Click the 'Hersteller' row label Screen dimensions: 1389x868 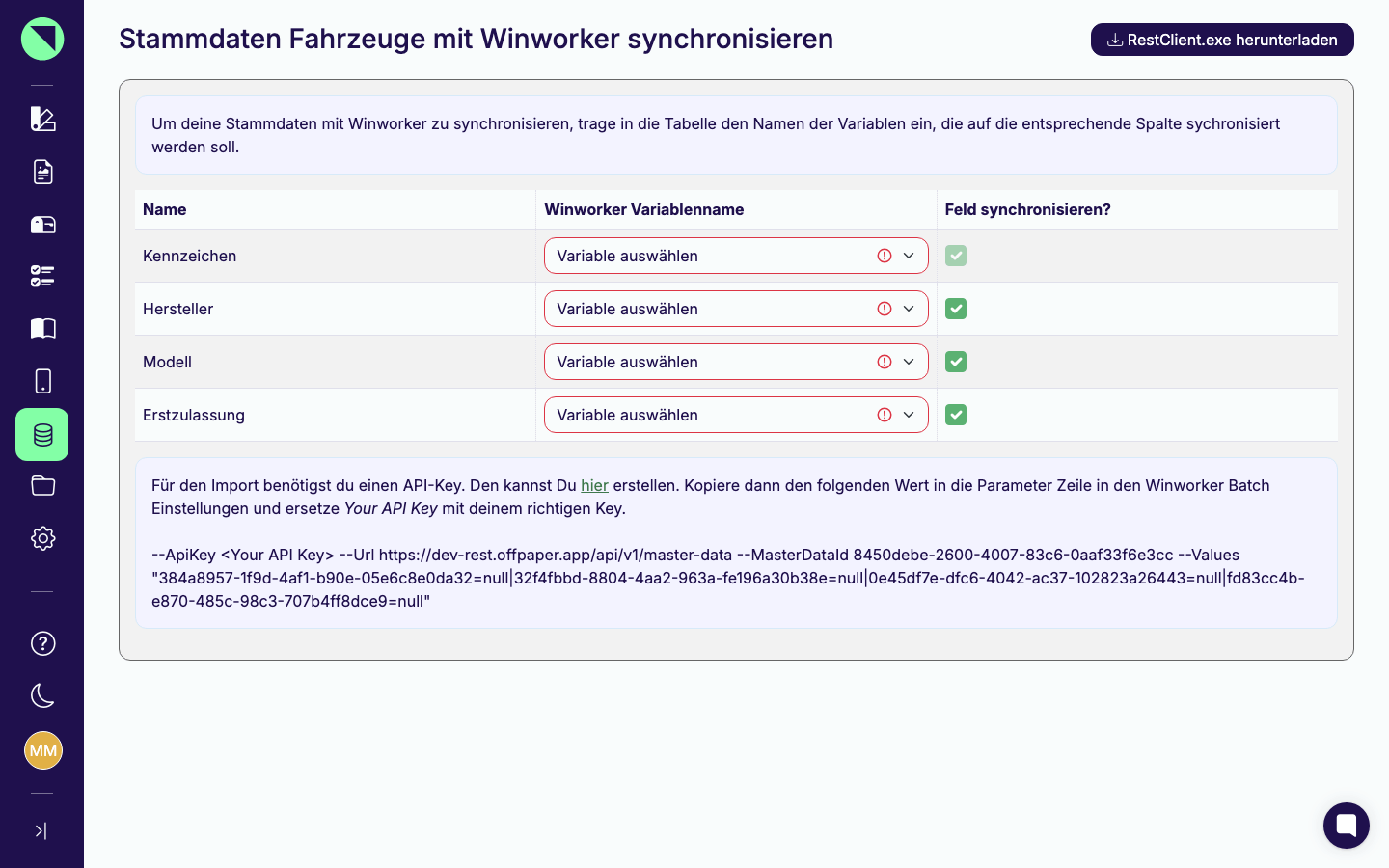178,309
